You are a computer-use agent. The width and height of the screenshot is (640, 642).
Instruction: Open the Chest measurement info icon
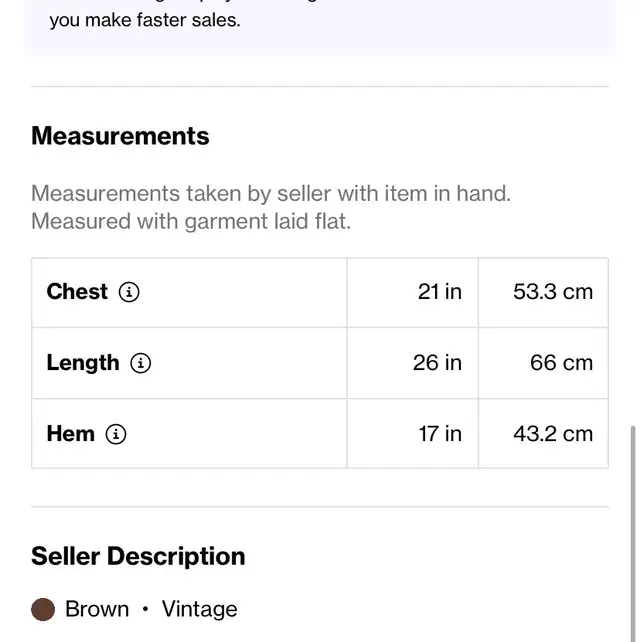(129, 292)
